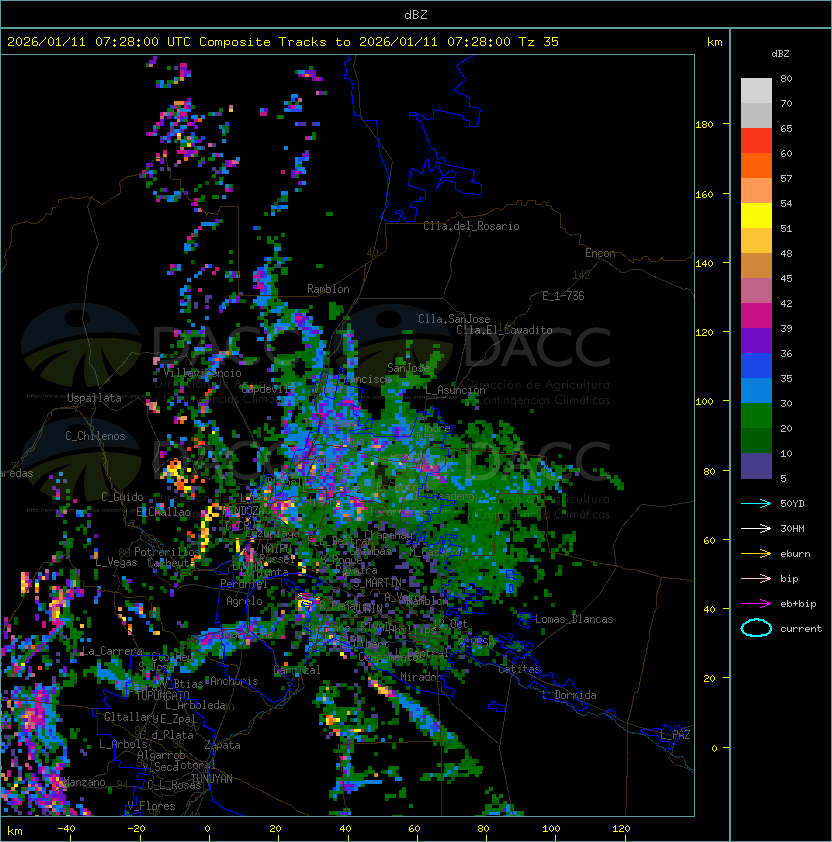Click the 'dBZ' title at the top center
The image size is (832, 842).
click(x=416, y=15)
